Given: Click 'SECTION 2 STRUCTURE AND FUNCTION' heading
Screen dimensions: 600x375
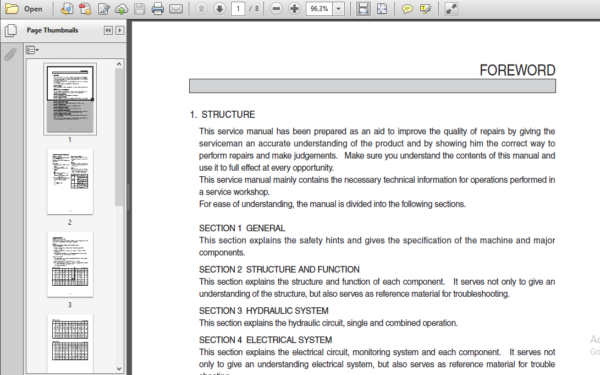Looking at the screenshot, I should tap(279, 269).
